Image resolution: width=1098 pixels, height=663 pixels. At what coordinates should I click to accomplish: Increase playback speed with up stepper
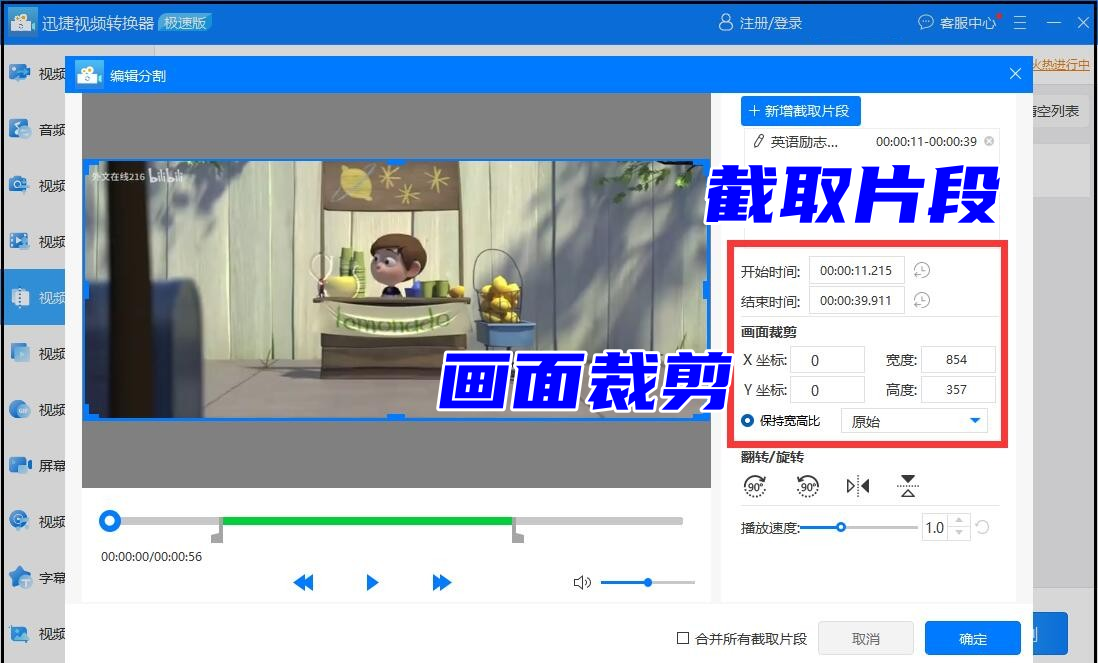pyautogui.click(x=959, y=521)
